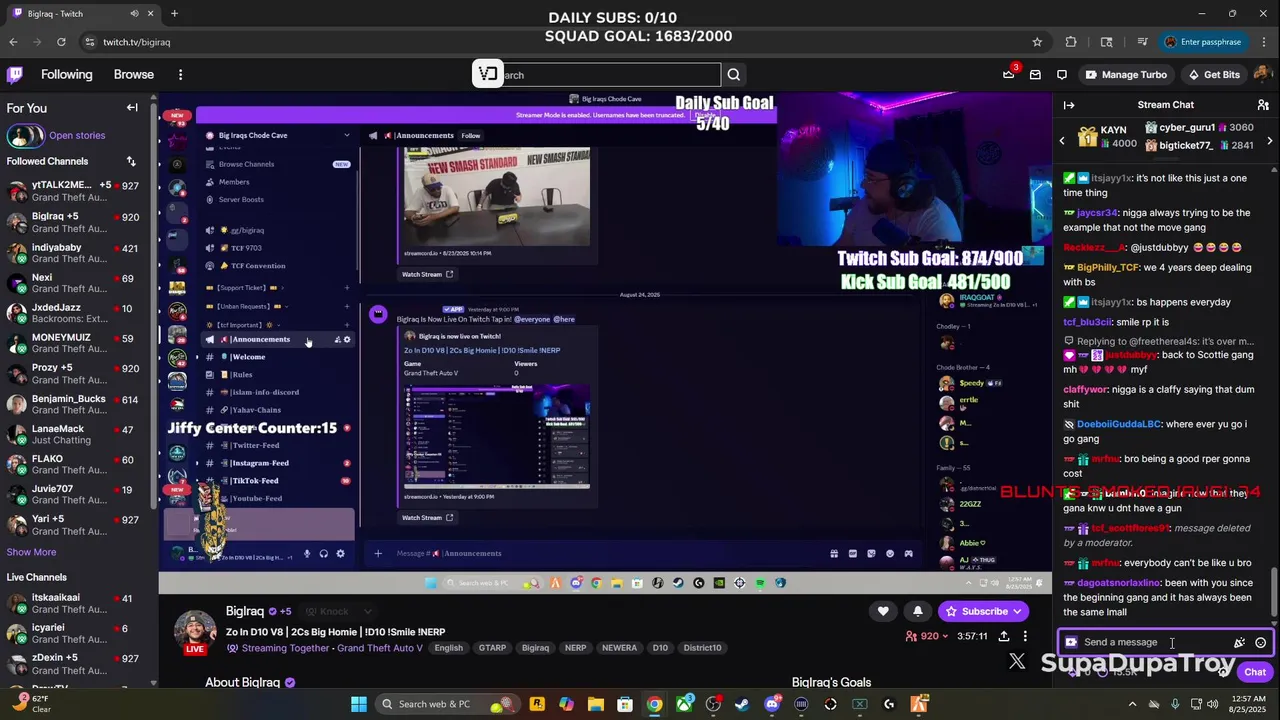Click the Enter passphrase profile button
The width and height of the screenshot is (1280, 720).
tap(1203, 42)
